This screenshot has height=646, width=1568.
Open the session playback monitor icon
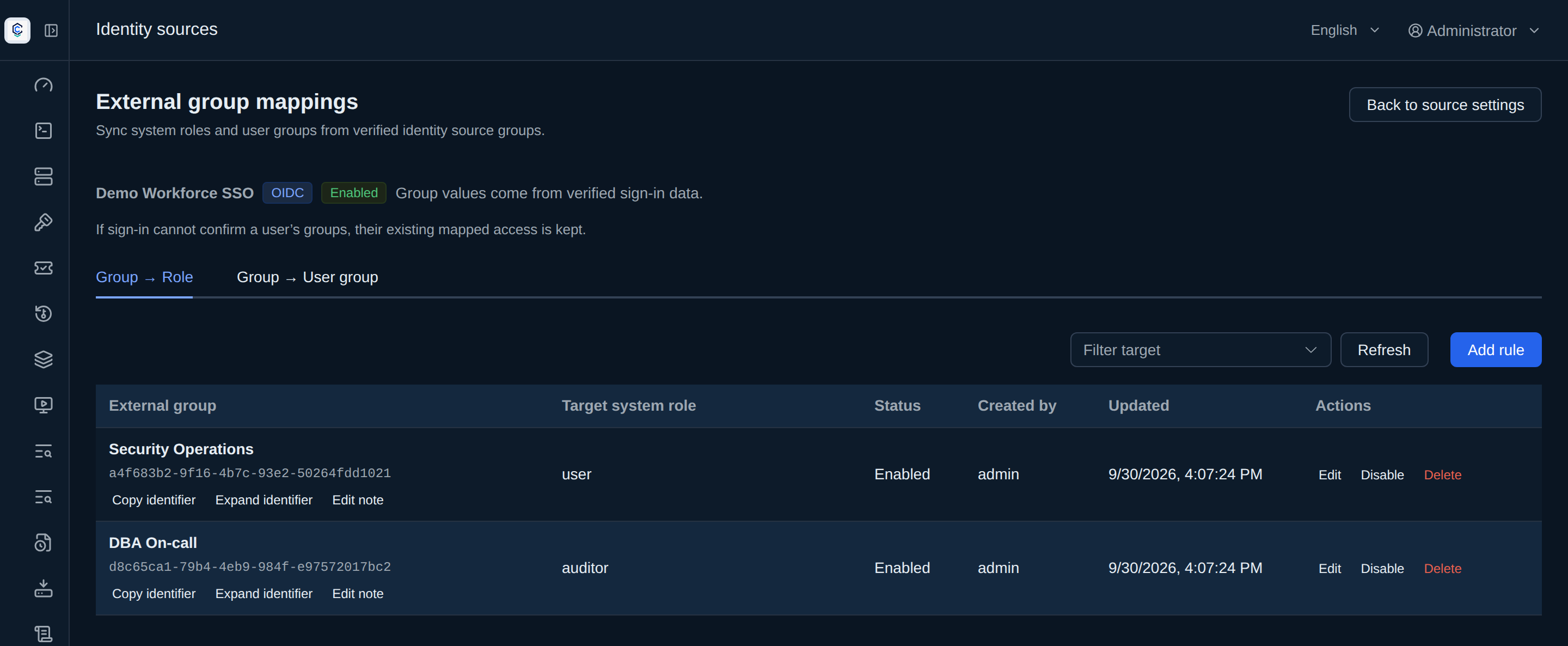[43, 405]
